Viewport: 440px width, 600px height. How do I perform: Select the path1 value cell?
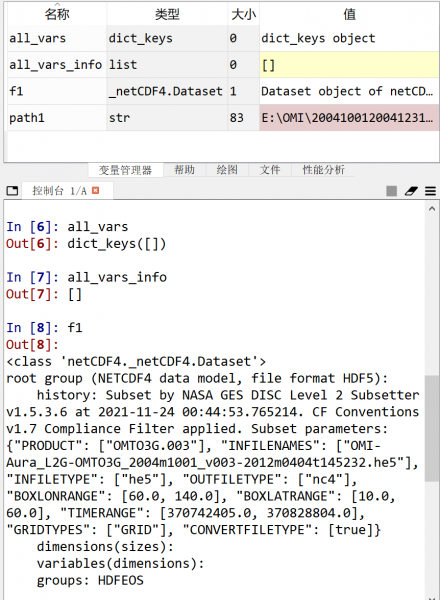pyautogui.click(x=349, y=117)
